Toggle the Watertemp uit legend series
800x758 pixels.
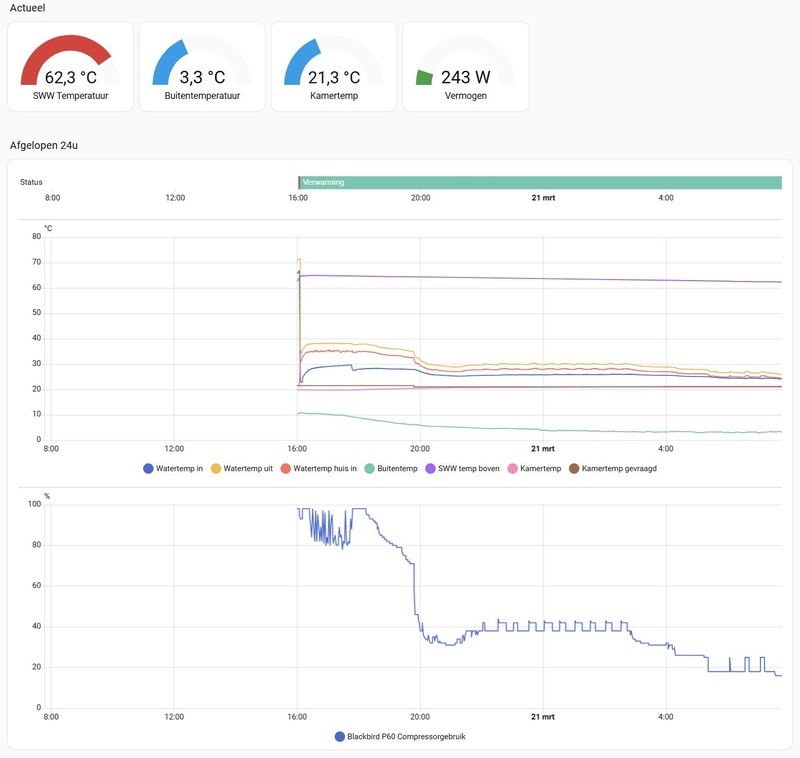(242, 468)
